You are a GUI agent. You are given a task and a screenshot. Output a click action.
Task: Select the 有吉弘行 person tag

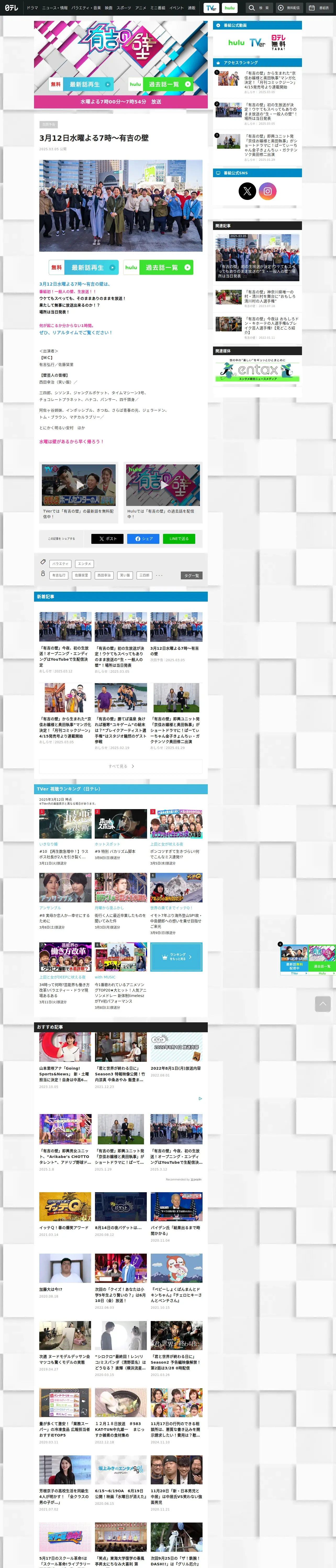[59, 575]
